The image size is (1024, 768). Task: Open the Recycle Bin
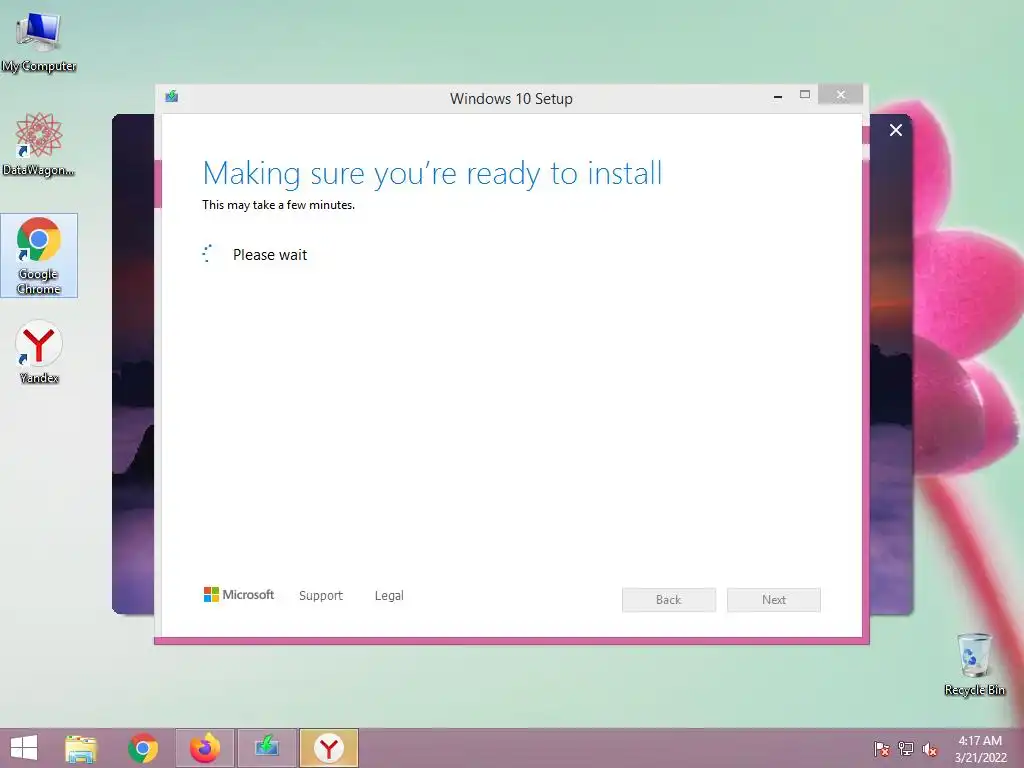[x=974, y=664]
